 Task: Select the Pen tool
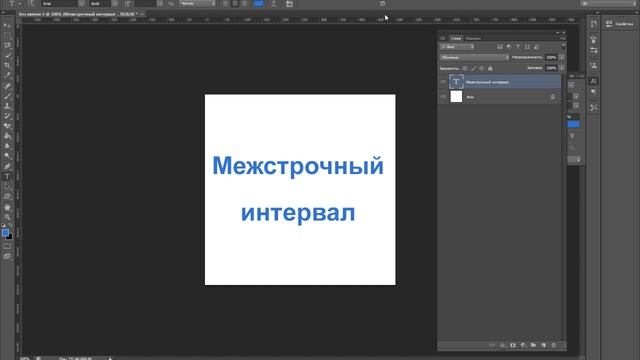pyautogui.click(x=7, y=166)
